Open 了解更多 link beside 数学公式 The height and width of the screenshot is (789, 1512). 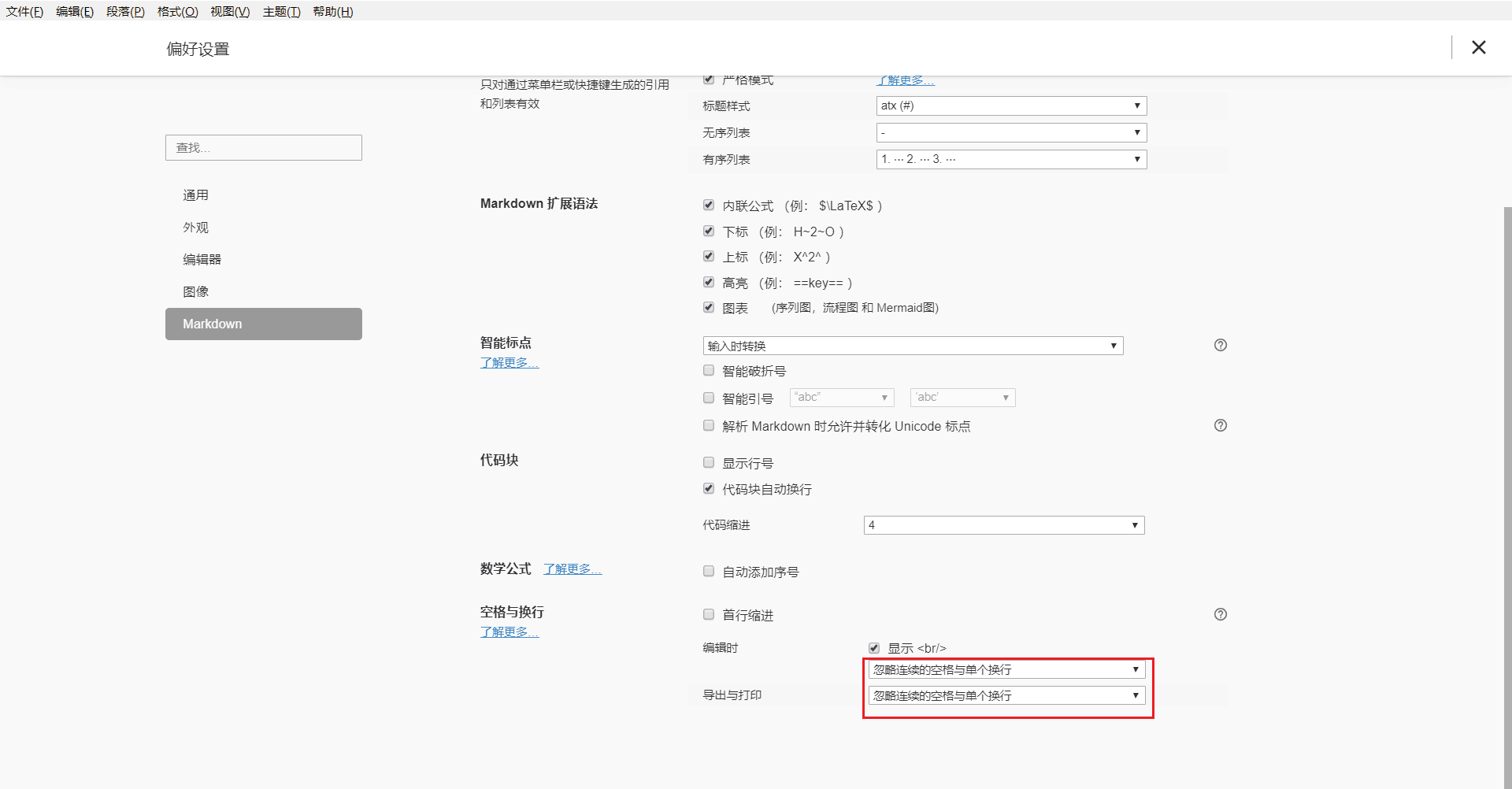(x=573, y=569)
